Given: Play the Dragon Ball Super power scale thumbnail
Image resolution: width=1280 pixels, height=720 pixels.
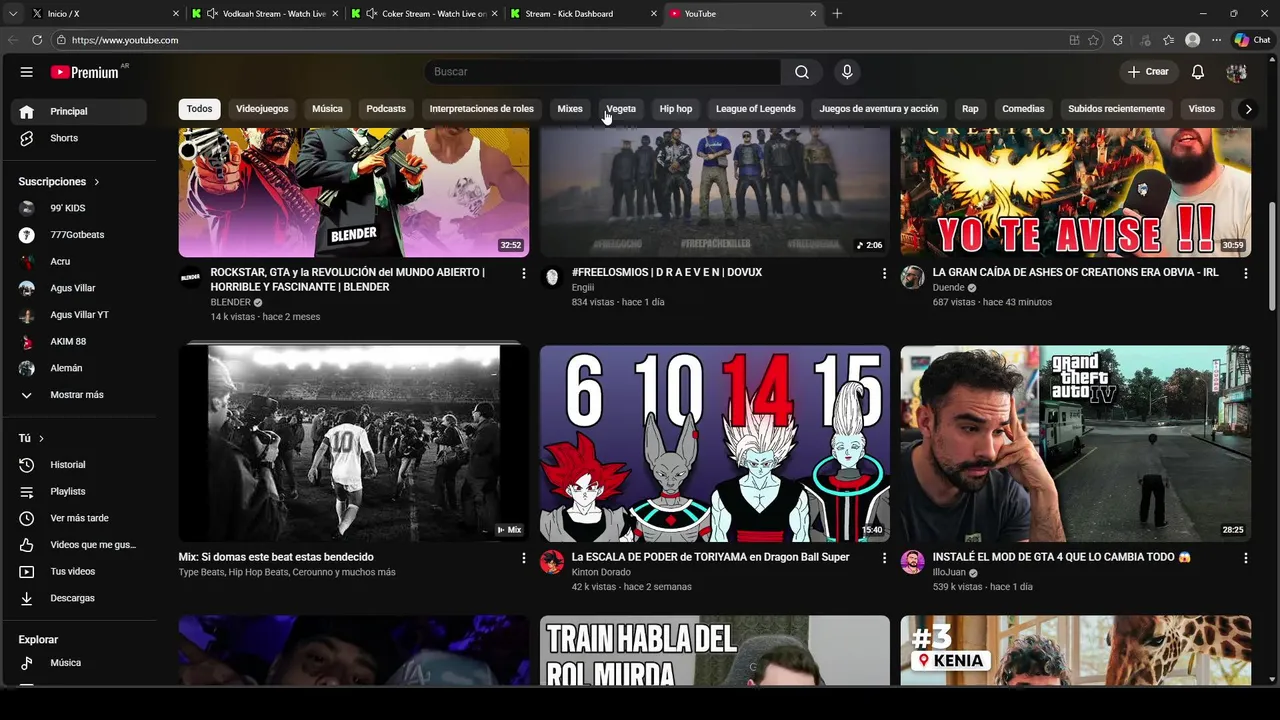Looking at the screenshot, I should pyautogui.click(x=715, y=443).
